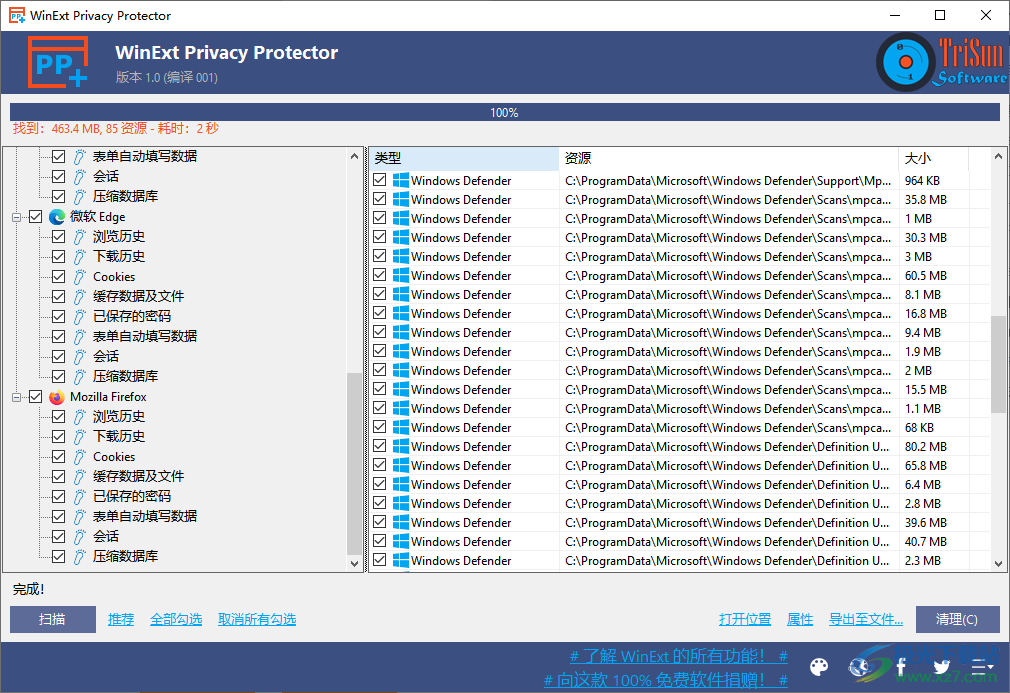Click footprint icon for Edge 浏览历史

coord(79,237)
